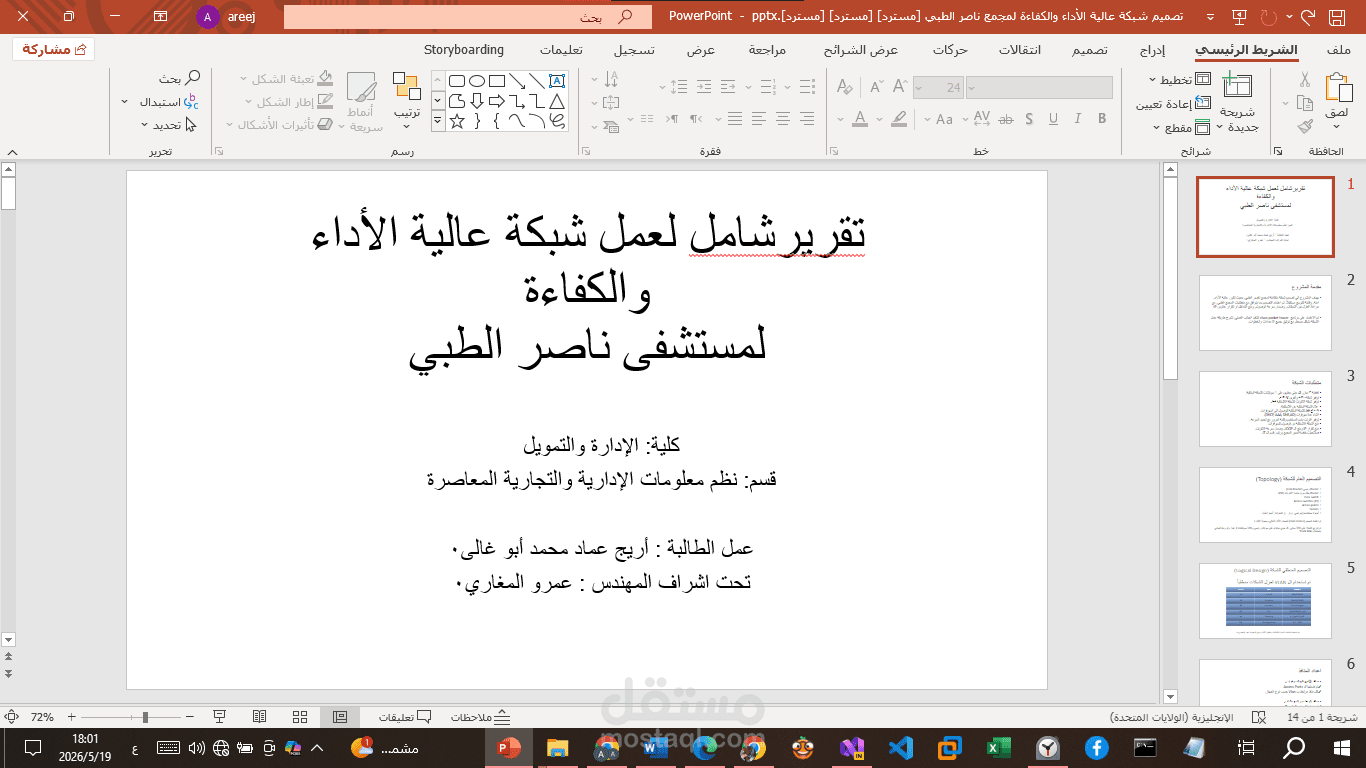Click the text highlight color pen
The height and width of the screenshot is (768, 1366).
coord(899,119)
